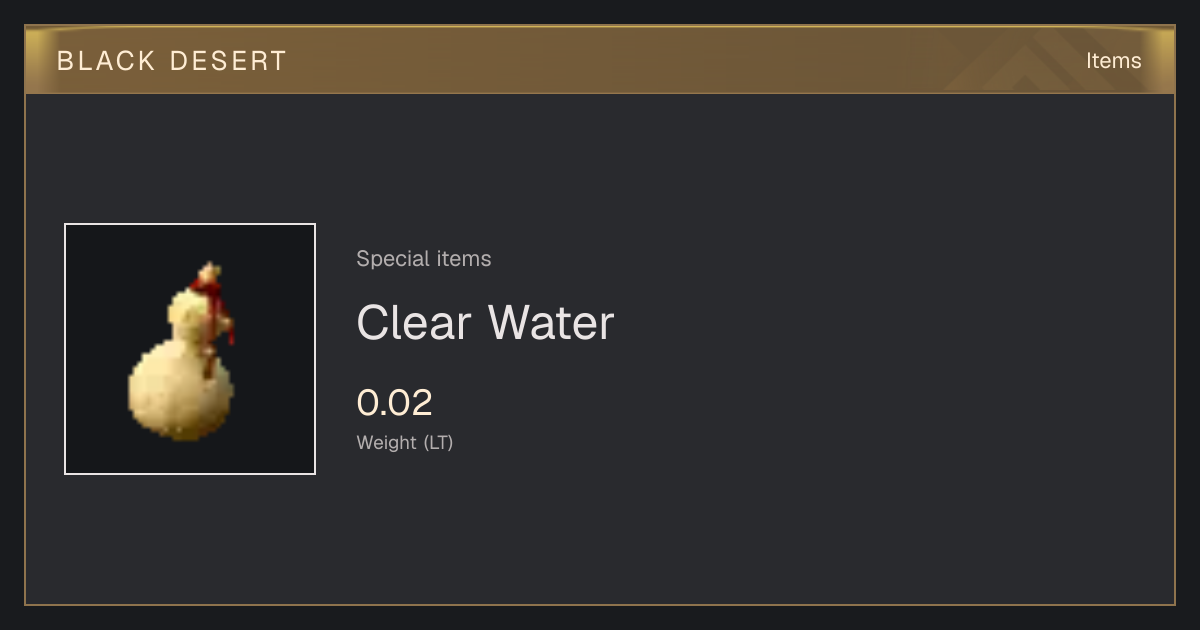
Task: Click the Special items category label
Action: coord(424,259)
